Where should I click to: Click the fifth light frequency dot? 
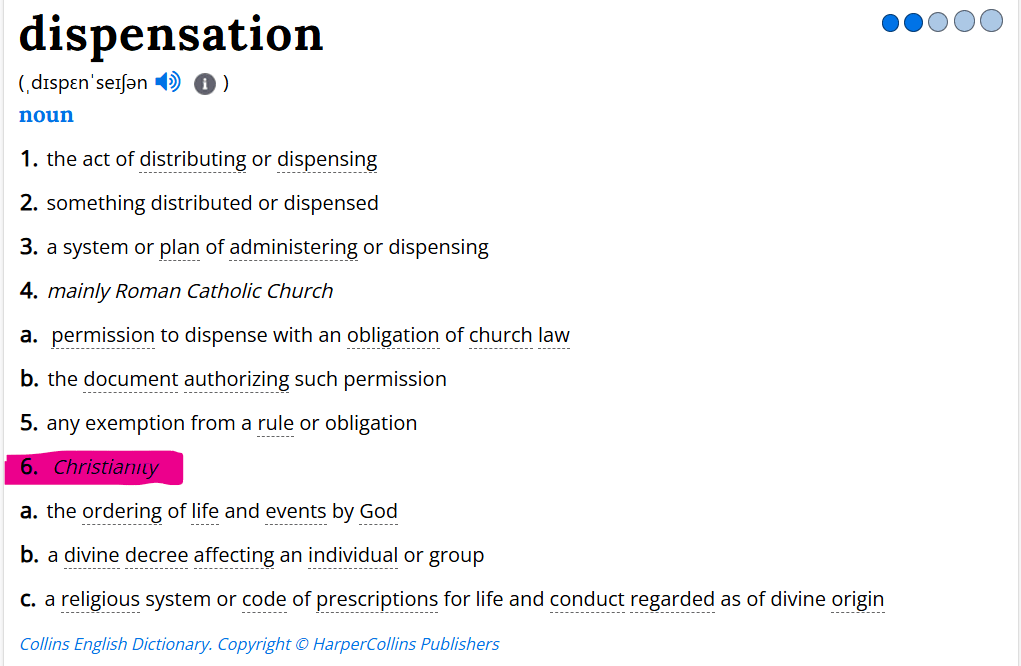point(991,20)
